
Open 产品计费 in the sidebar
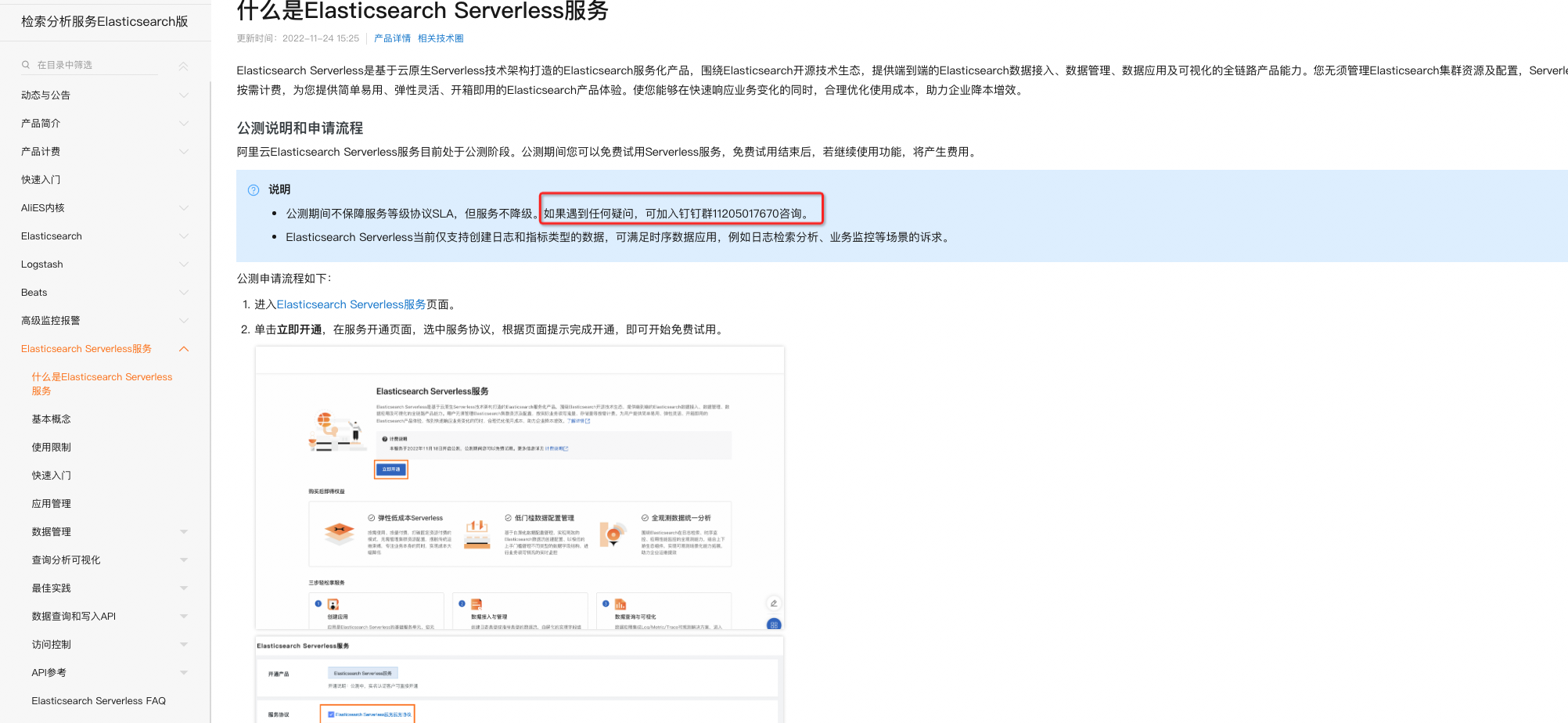click(x=41, y=152)
